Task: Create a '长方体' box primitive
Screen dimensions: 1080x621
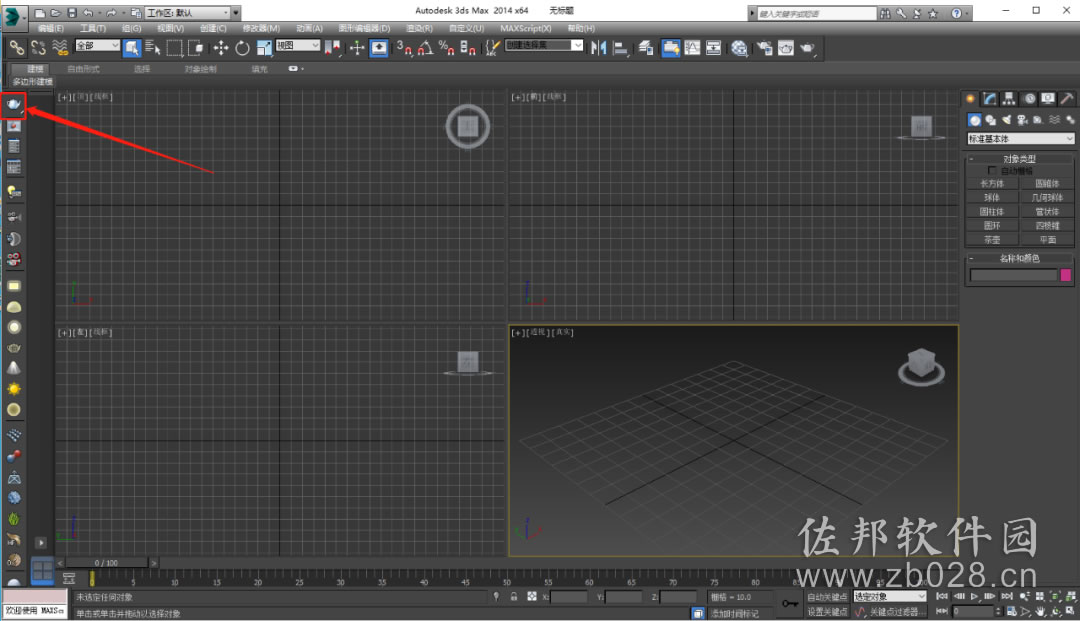Action: tap(992, 184)
